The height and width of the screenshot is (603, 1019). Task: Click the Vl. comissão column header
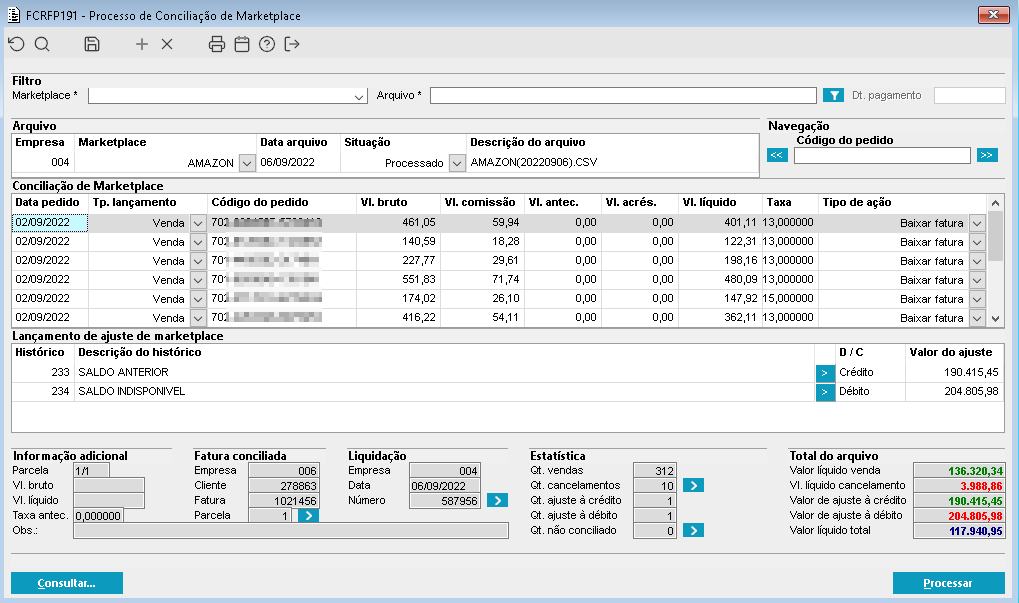click(x=480, y=203)
